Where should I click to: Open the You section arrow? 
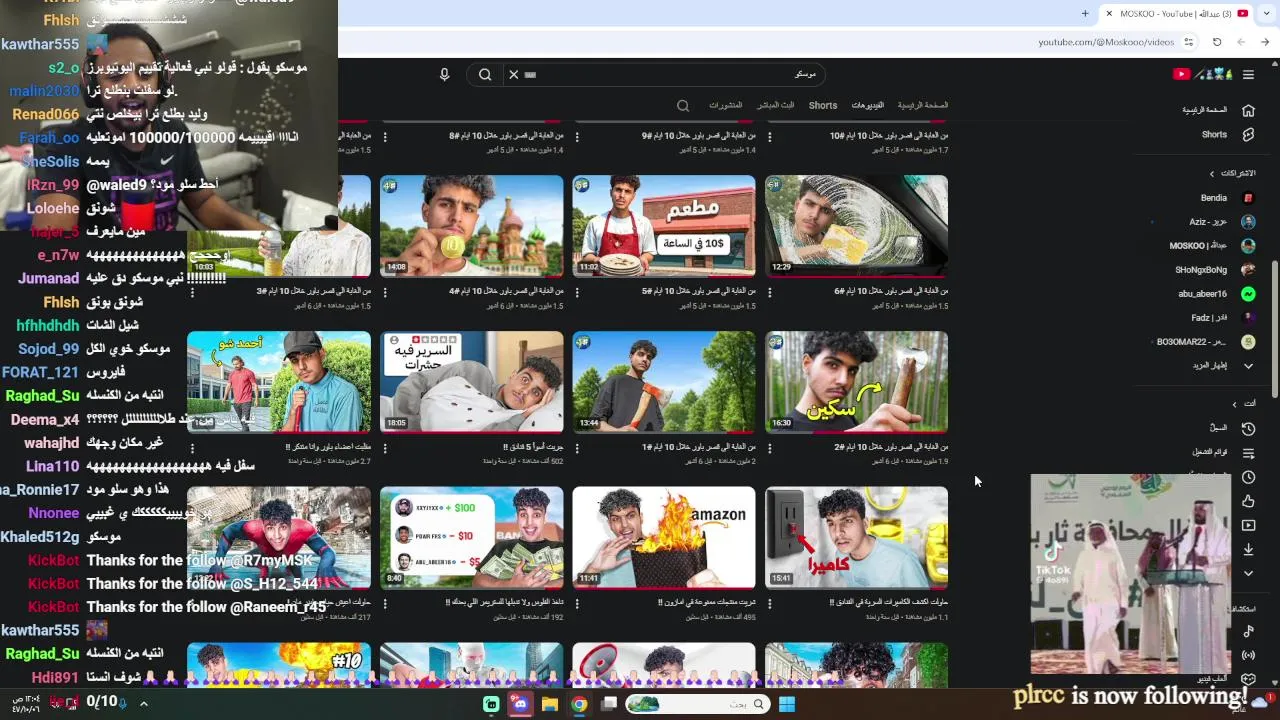click(x=1234, y=404)
